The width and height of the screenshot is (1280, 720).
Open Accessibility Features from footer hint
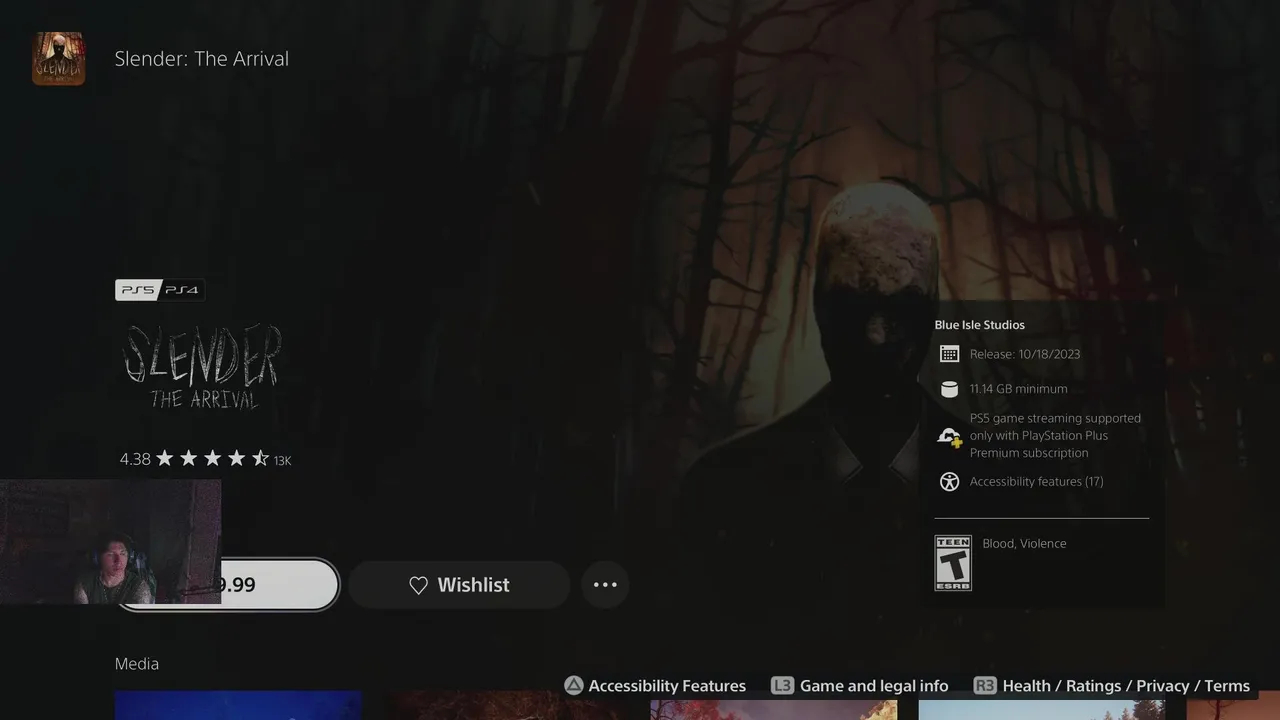[667, 686]
